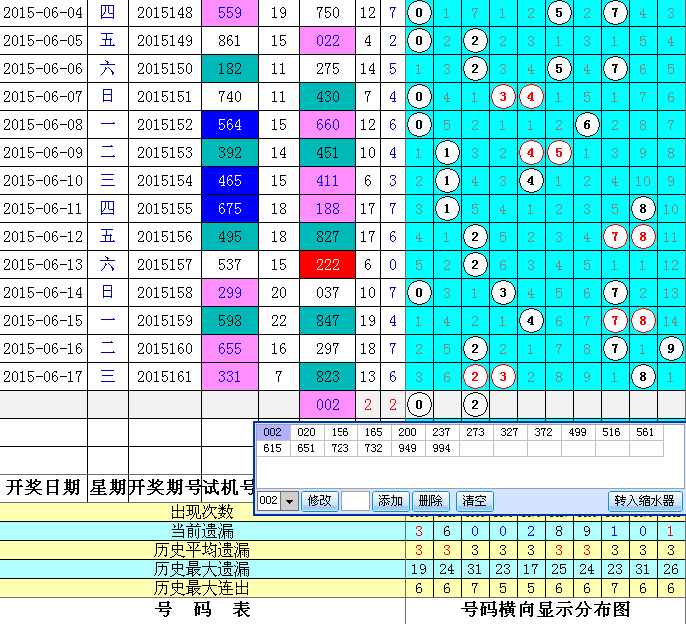Click the magenta 002 prediction cell in the table
Viewport: 686px width, 624px height.
[x=328, y=405]
